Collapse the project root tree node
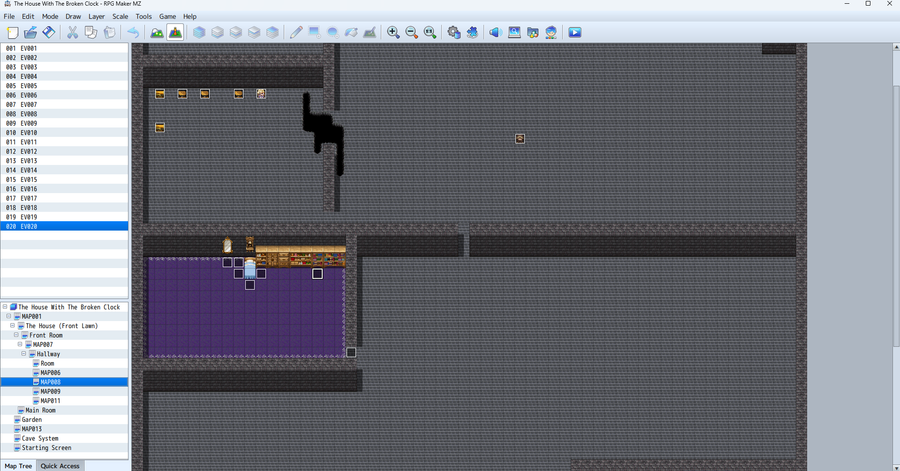Viewport: 900px width, 471px height. pyautogui.click(x=5, y=307)
